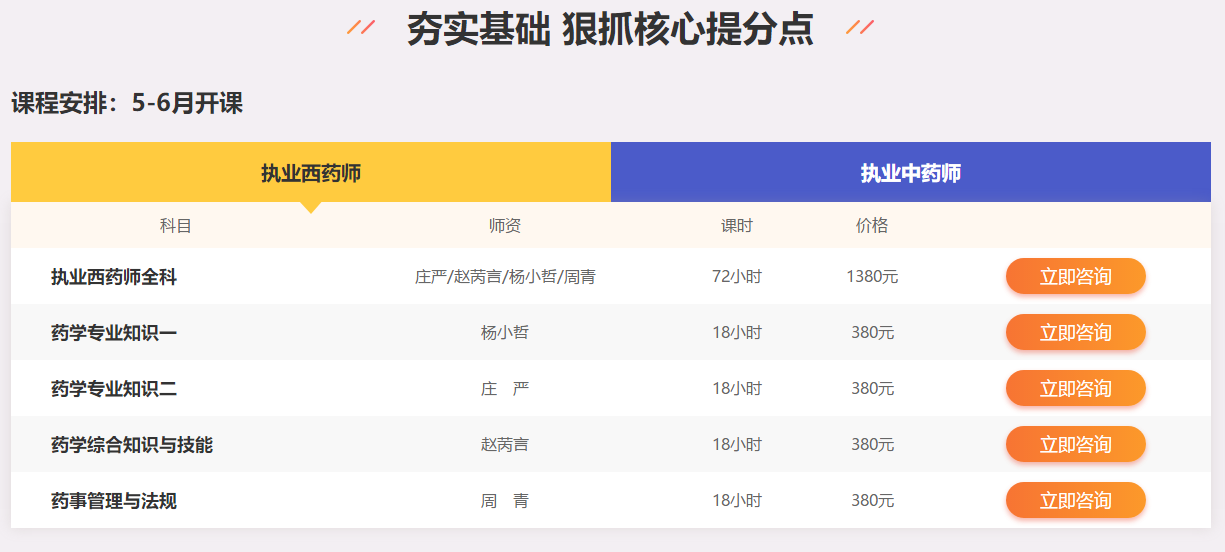
Task: Click 立即咨询 for 执业西药师全科 course
Action: click(x=1075, y=276)
